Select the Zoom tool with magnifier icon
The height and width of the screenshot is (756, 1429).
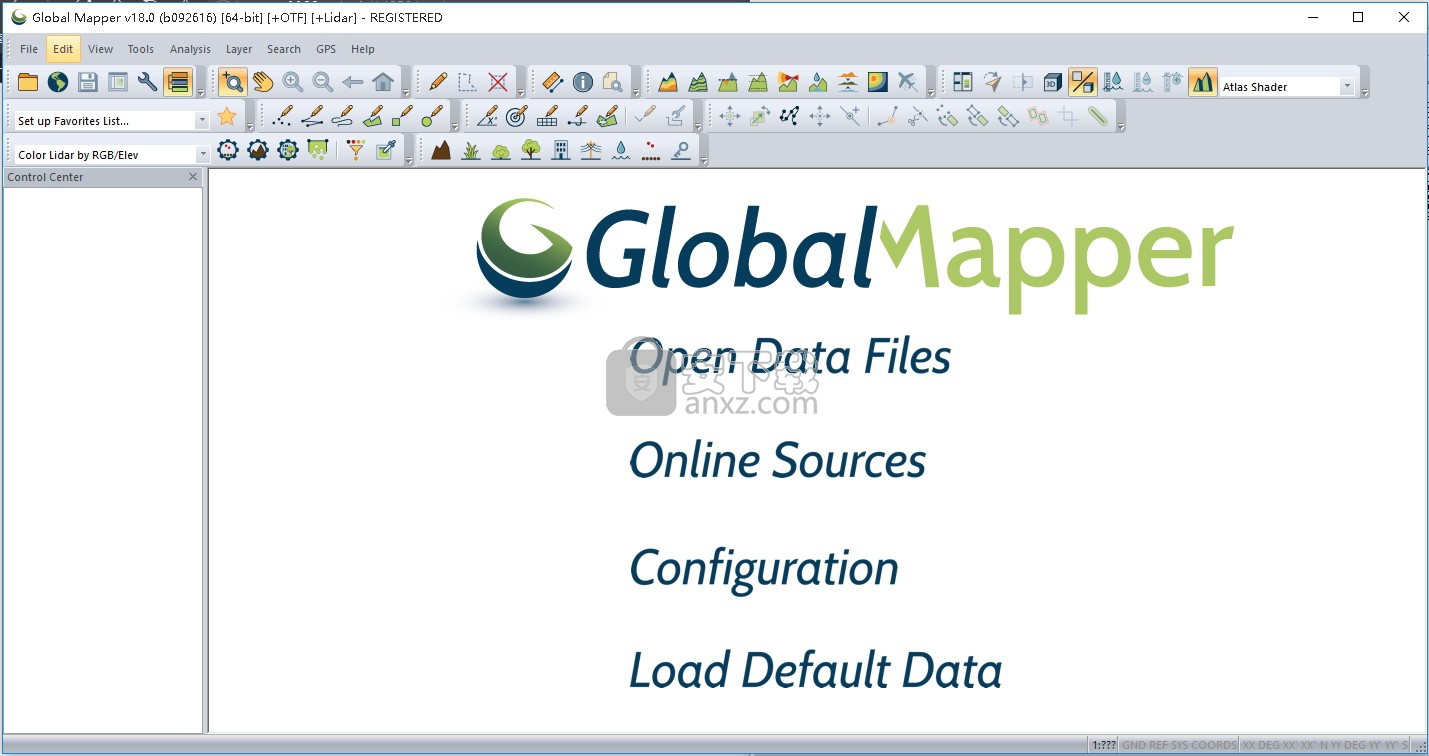click(232, 82)
